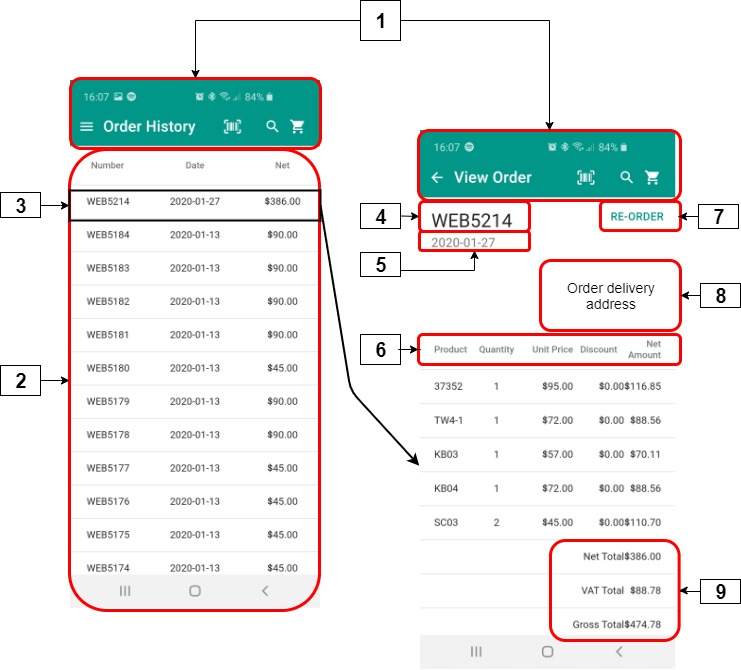Open order WEB5177 from the list
741x670 pixels.
(194, 468)
